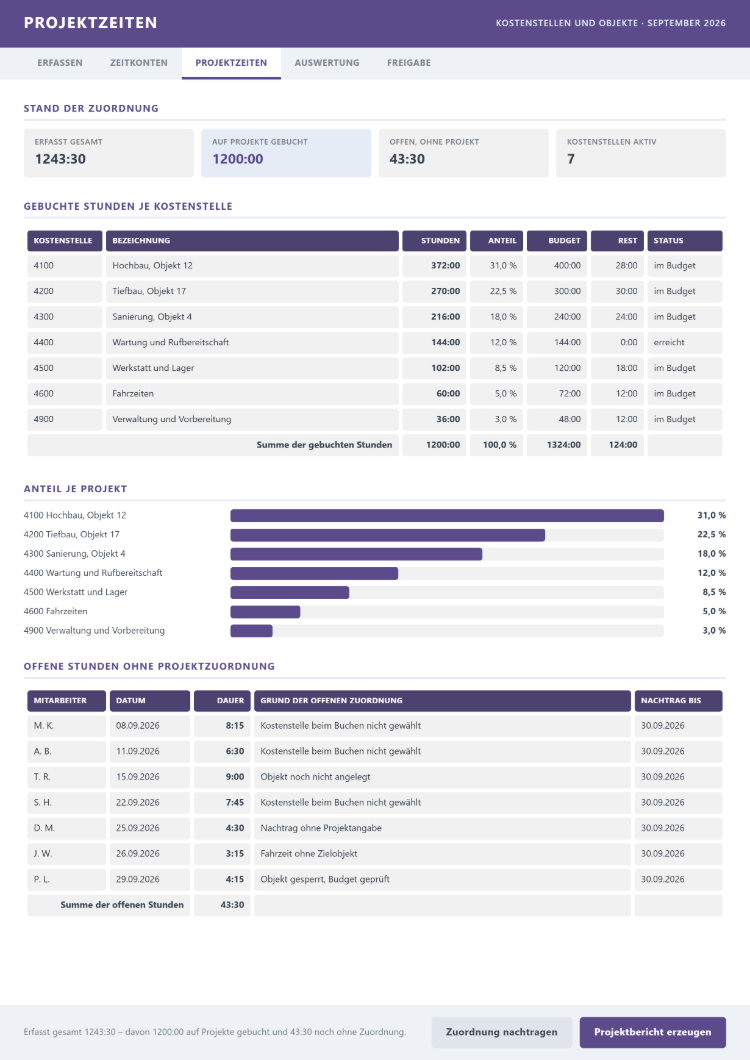Screen dimensions: 750x1060
Task: Select cell Verwaltung und Vorbereitung in table
Action: [x=252, y=419]
